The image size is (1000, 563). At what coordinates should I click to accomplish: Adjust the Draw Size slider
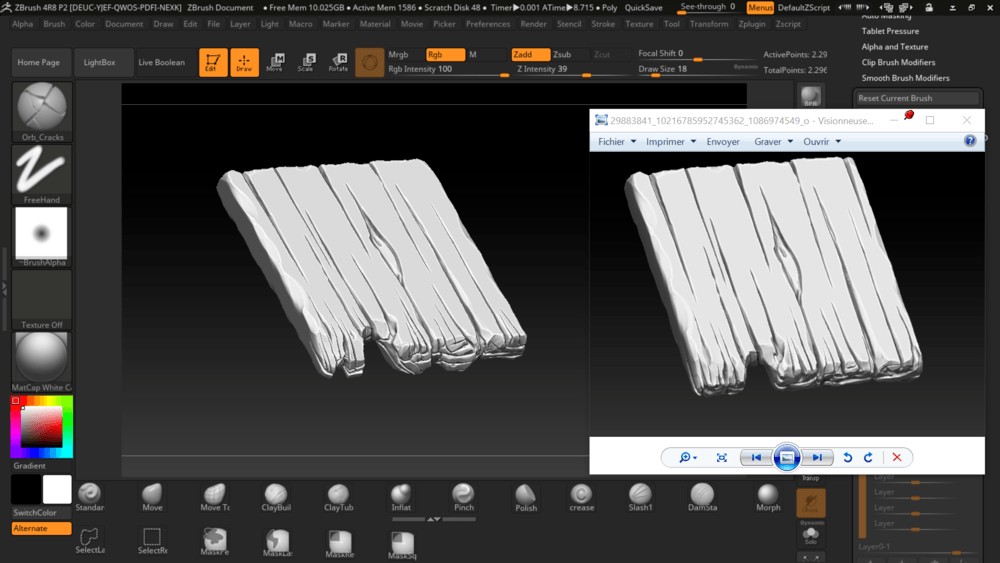(698, 69)
